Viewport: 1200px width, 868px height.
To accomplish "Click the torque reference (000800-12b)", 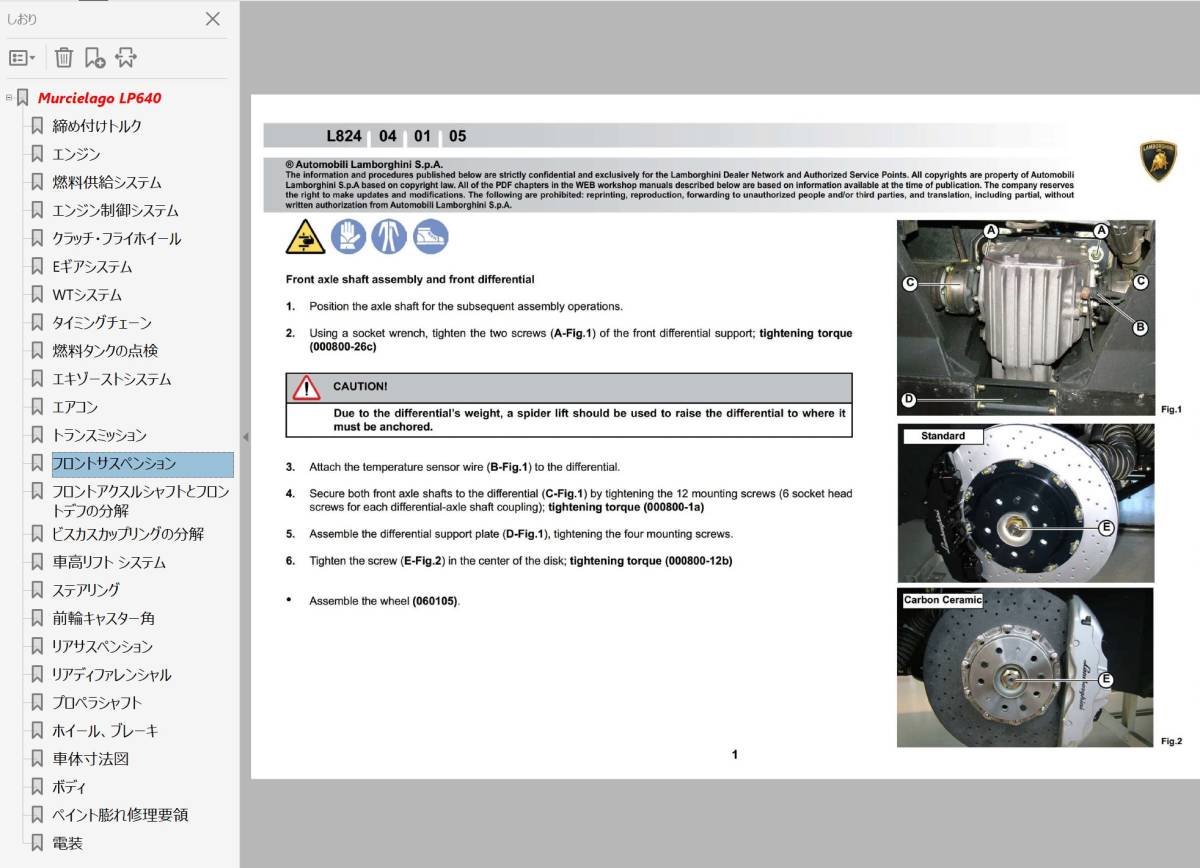I will pyautogui.click(x=698, y=561).
